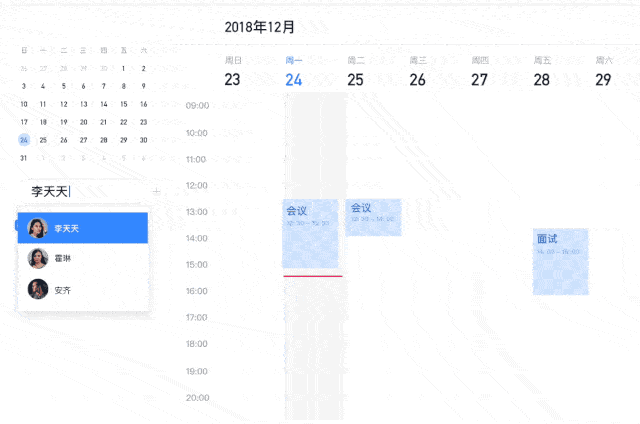The height and width of the screenshot is (424, 640).
Task: Pick date 15 in mini calendar
Action: tap(124, 104)
